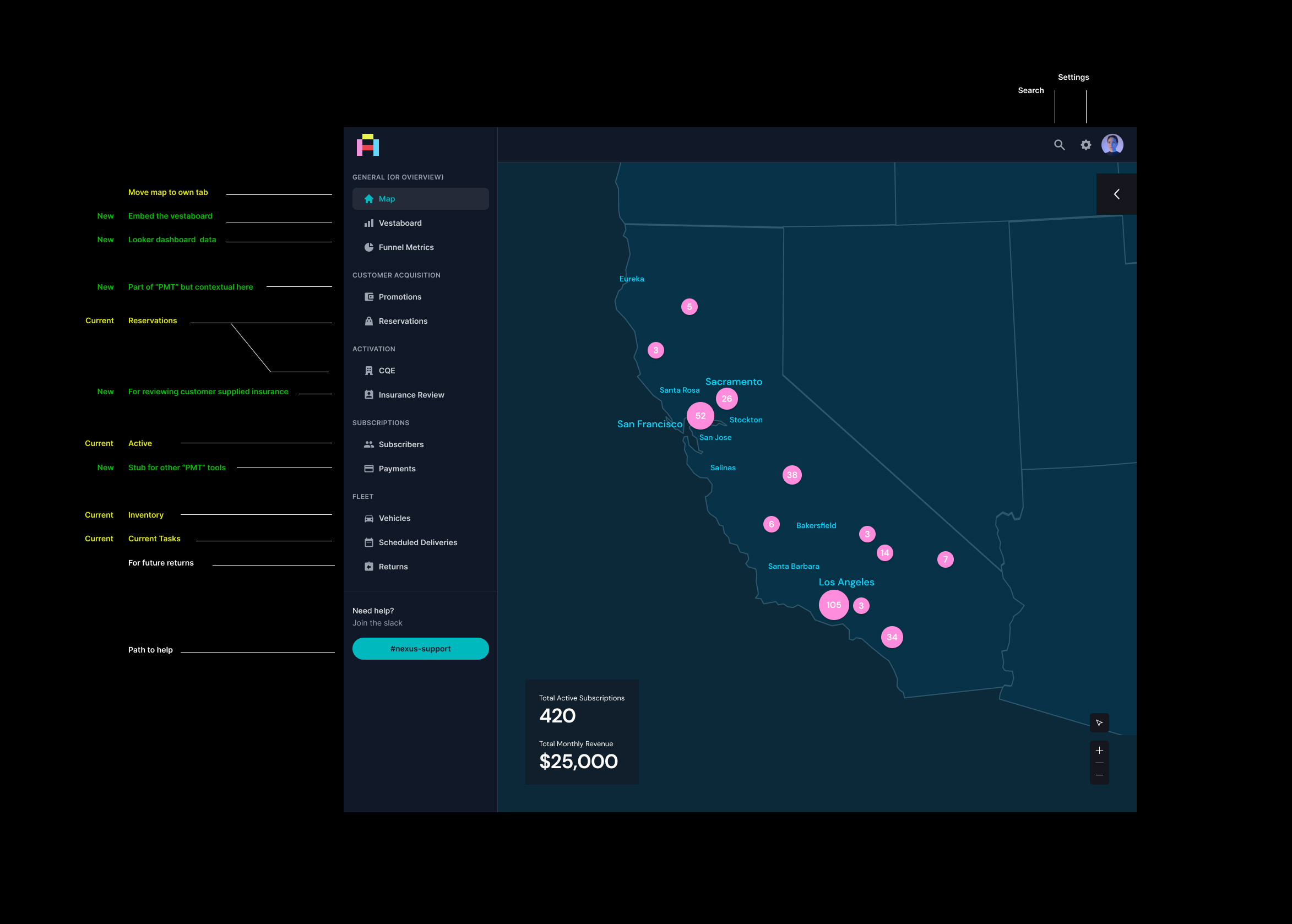Click the map zoom in plus
This screenshot has height=924, width=1292.
coord(1099,751)
